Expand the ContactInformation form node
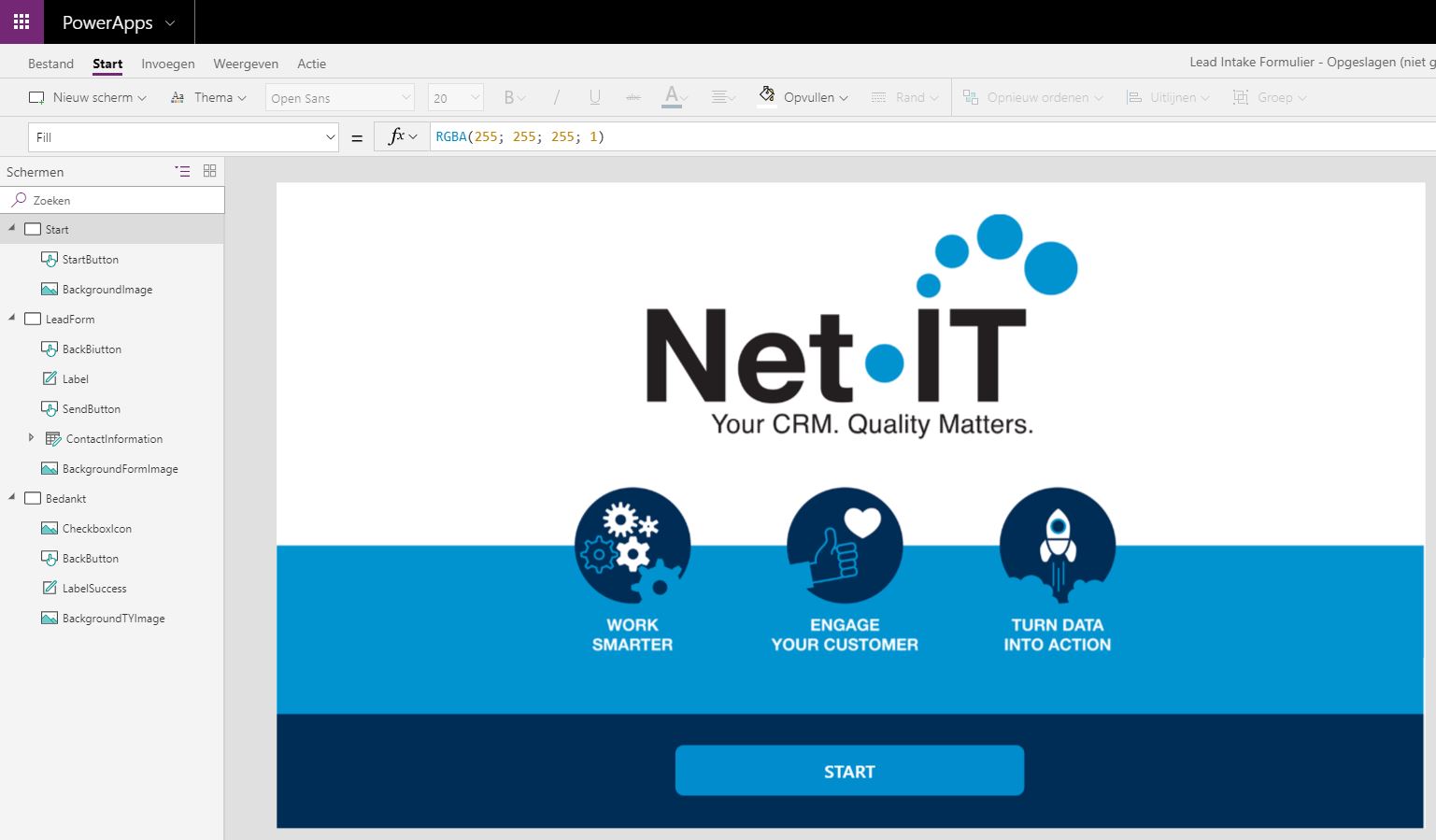 click(x=31, y=437)
